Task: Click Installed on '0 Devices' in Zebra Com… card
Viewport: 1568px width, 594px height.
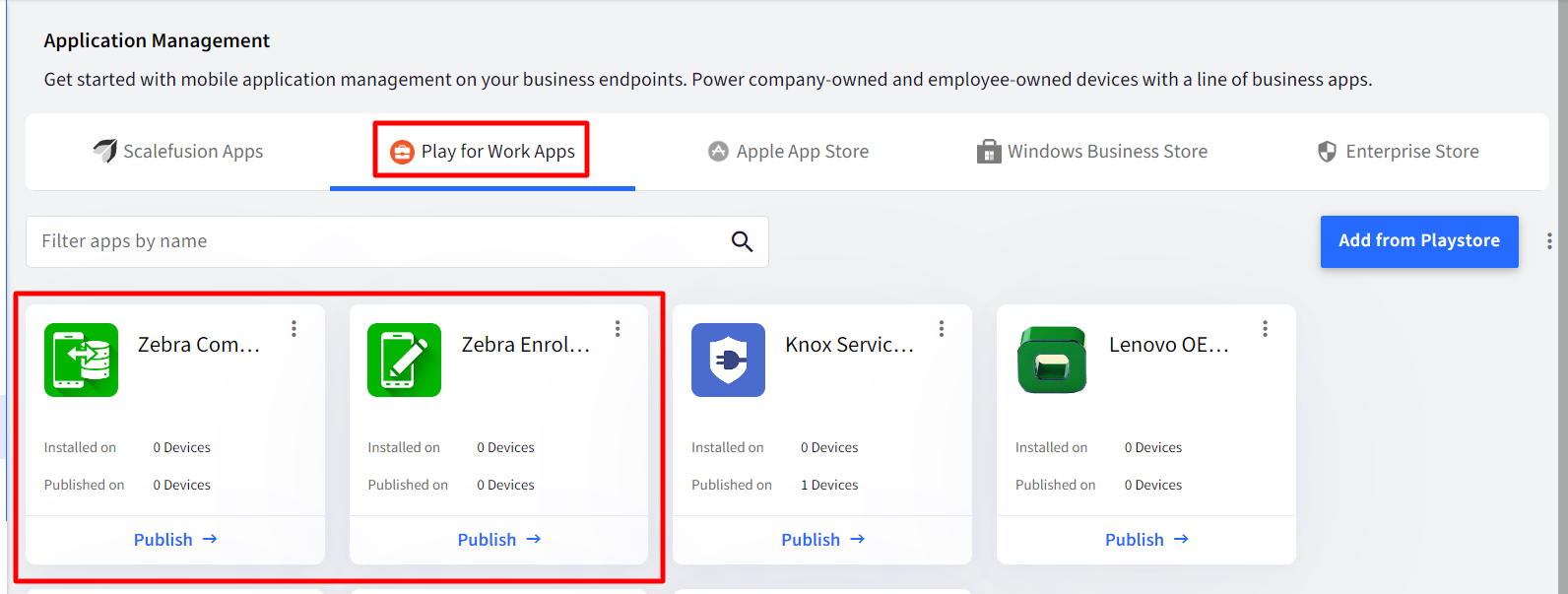Action: (x=181, y=447)
